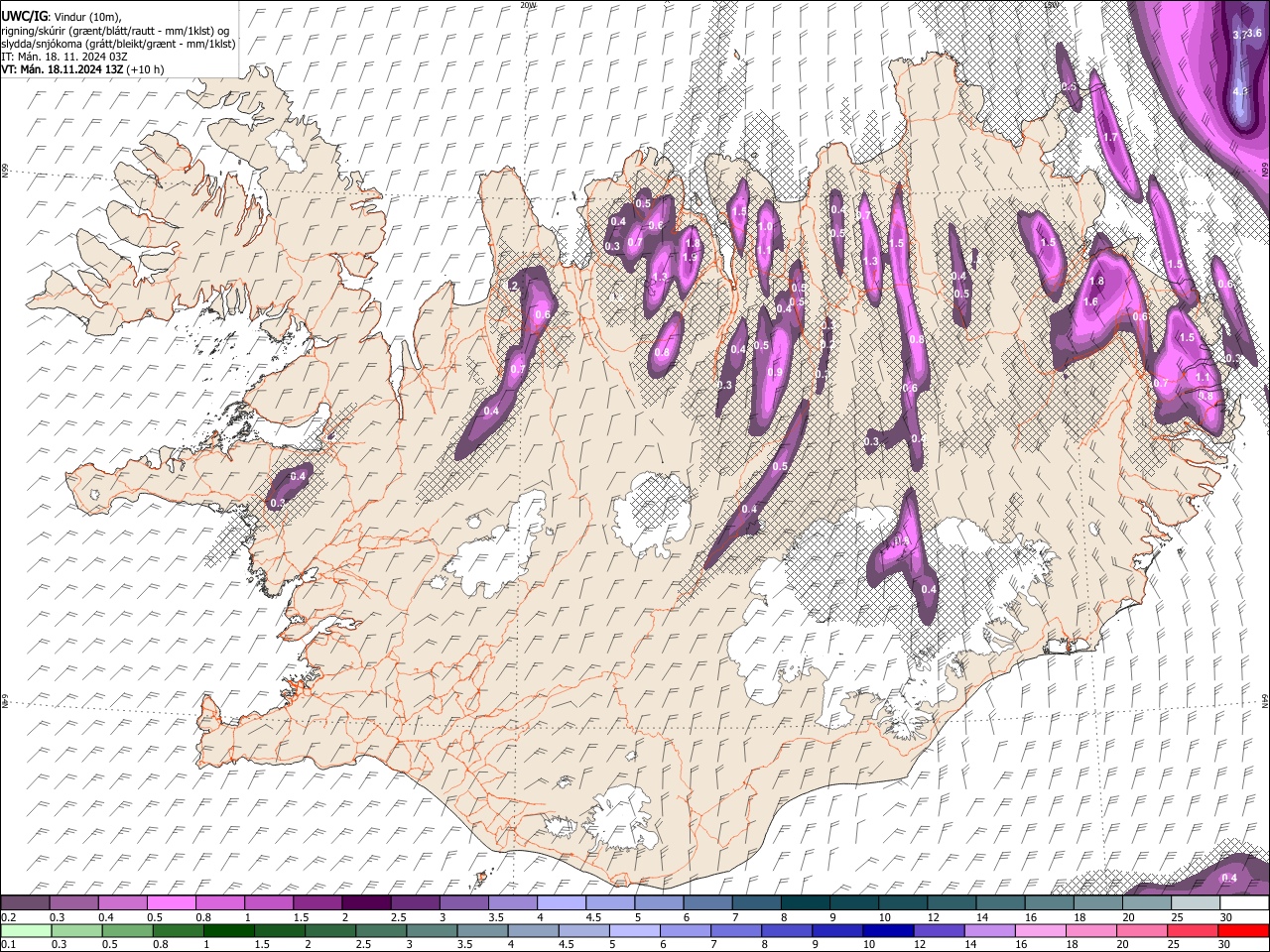
Task: Select the 'slydda/snjókoma' description line
Action: [119, 44]
